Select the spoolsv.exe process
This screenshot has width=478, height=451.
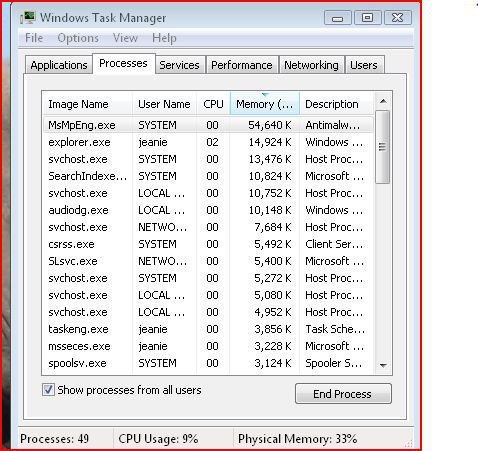pyautogui.click(x=208, y=363)
